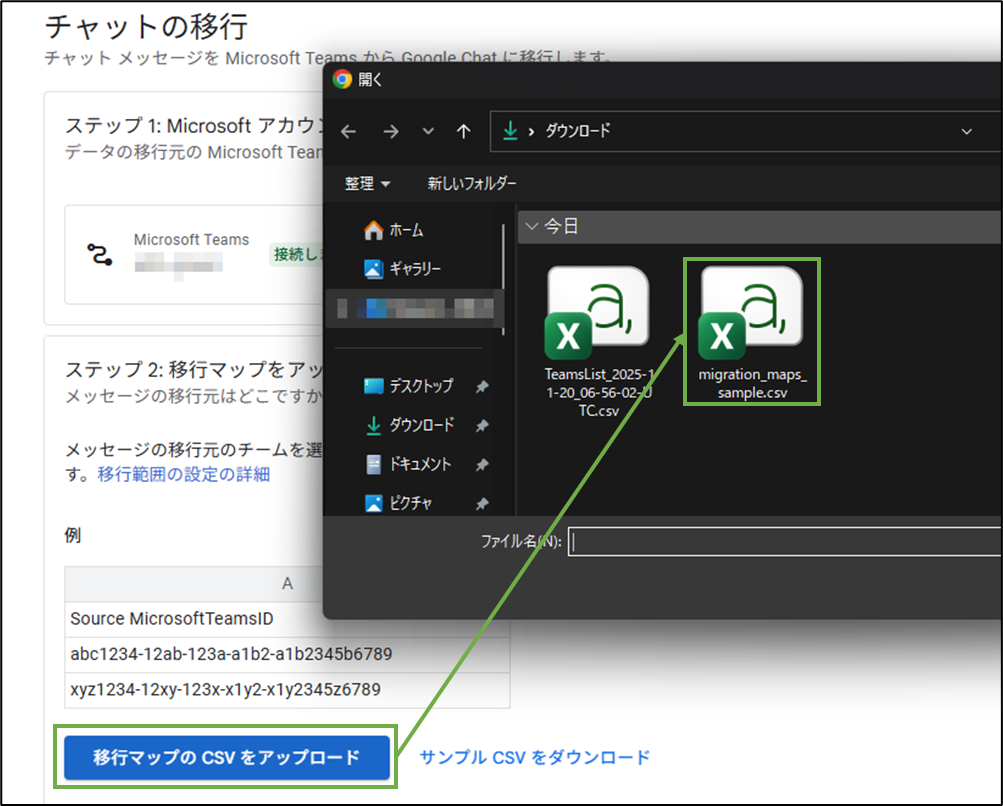Collapse the 今日 group header
The width and height of the screenshot is (1003, 806).
click(531, 226)
